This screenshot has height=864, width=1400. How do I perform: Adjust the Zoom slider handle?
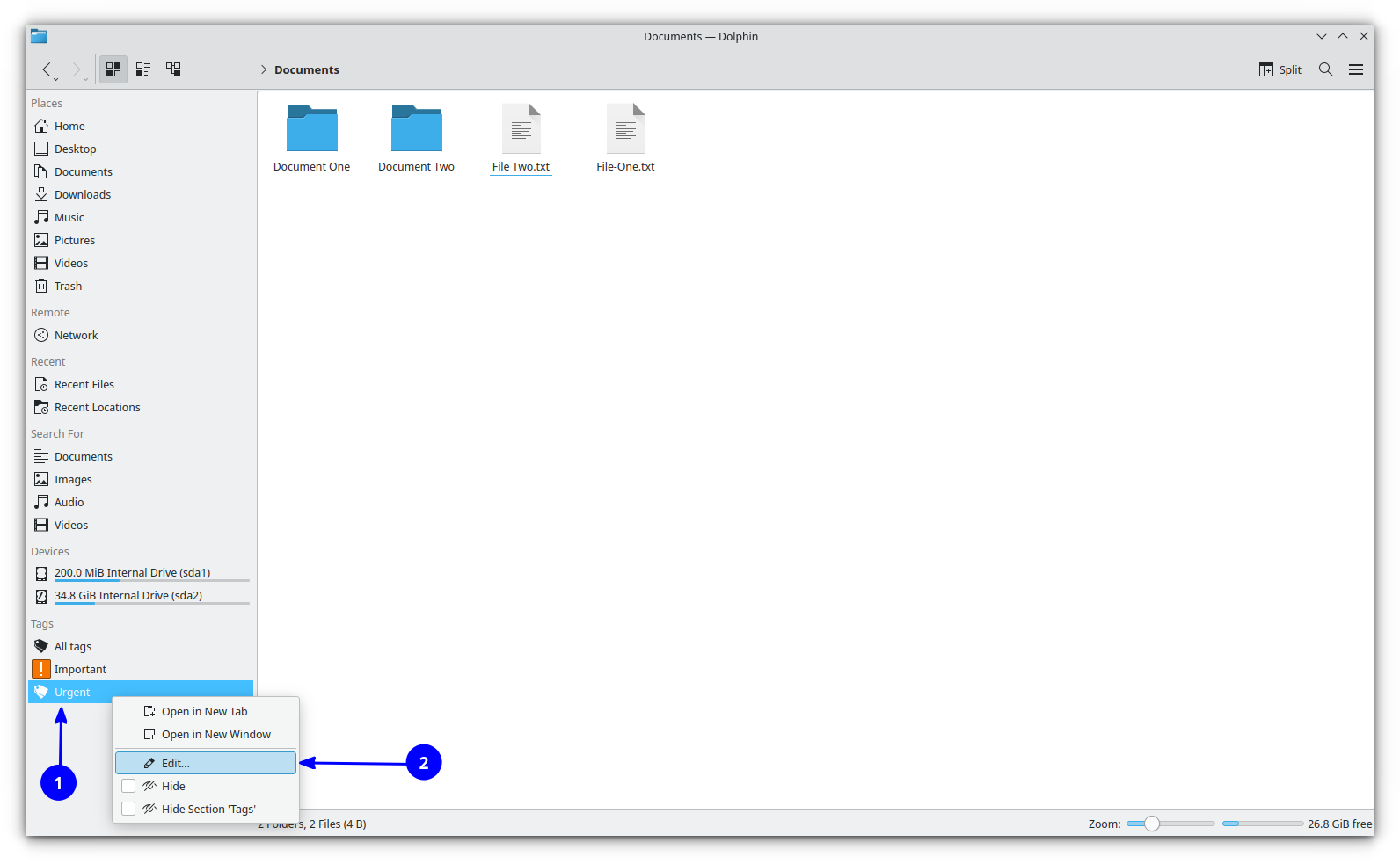pos(1152,824)
